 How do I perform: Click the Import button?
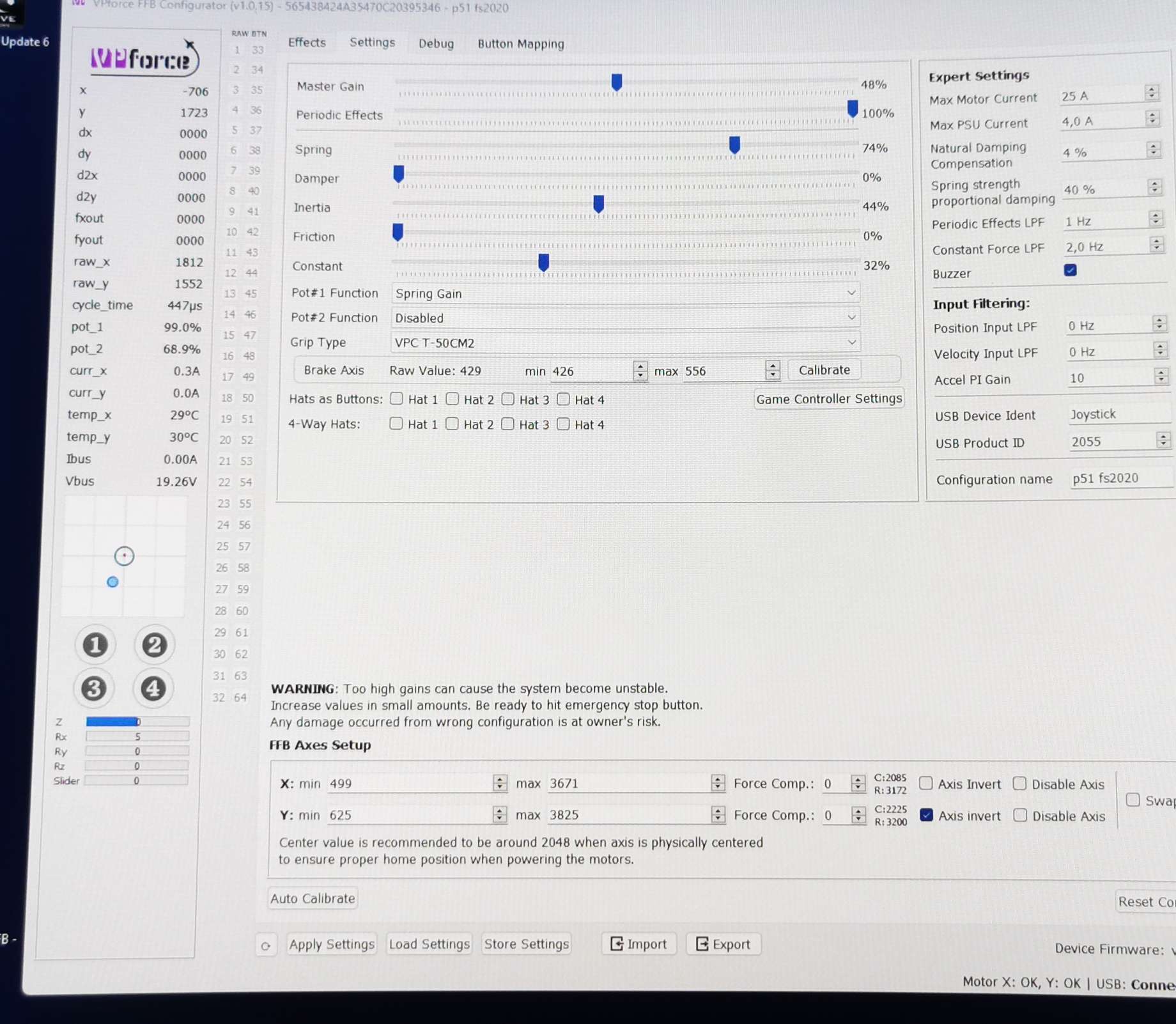[638, 943]
